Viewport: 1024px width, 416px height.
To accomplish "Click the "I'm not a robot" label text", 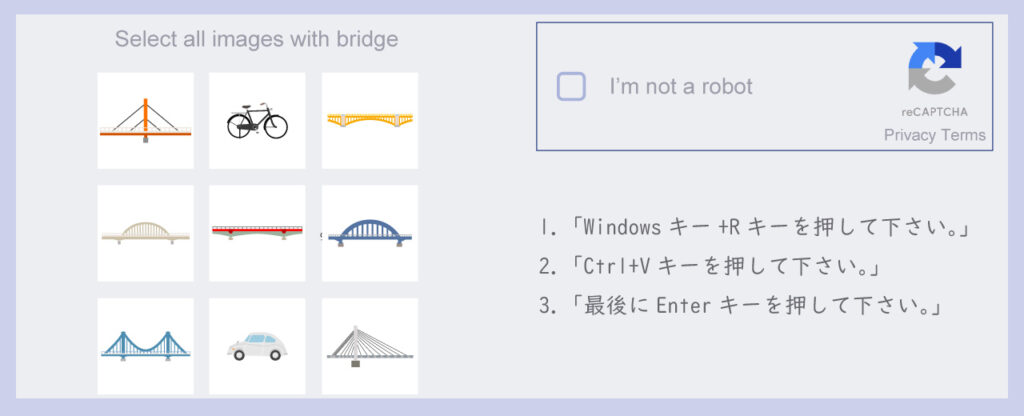I will (681, 87).
